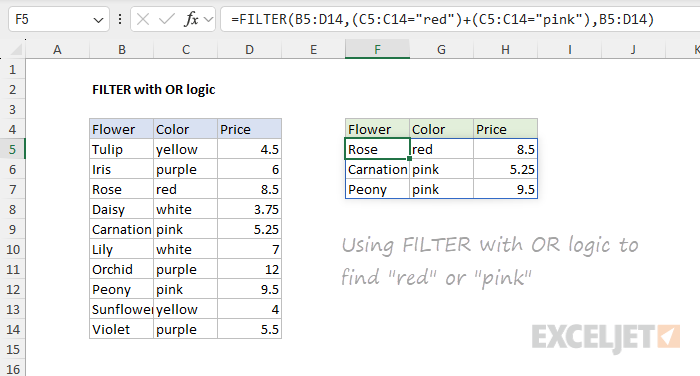Click the 'Peony' result cell in column F
The image size is (700, 376).
pyautogui.click(x=377, y=189)
